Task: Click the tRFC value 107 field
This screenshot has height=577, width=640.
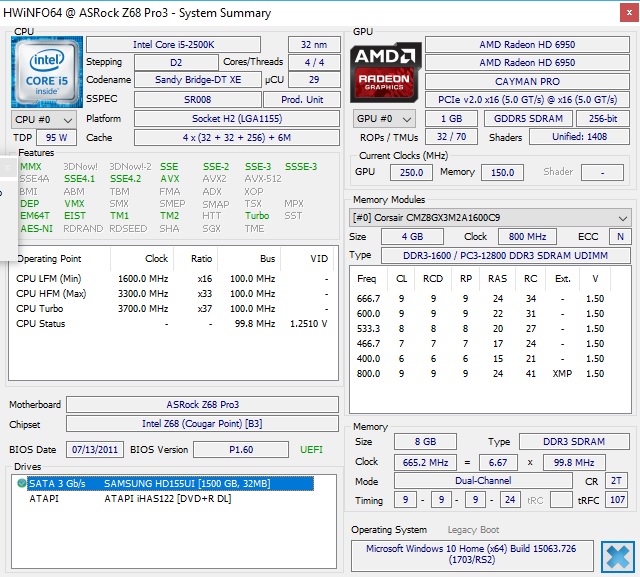Action: pyautogui.click(x=617, y=499)
